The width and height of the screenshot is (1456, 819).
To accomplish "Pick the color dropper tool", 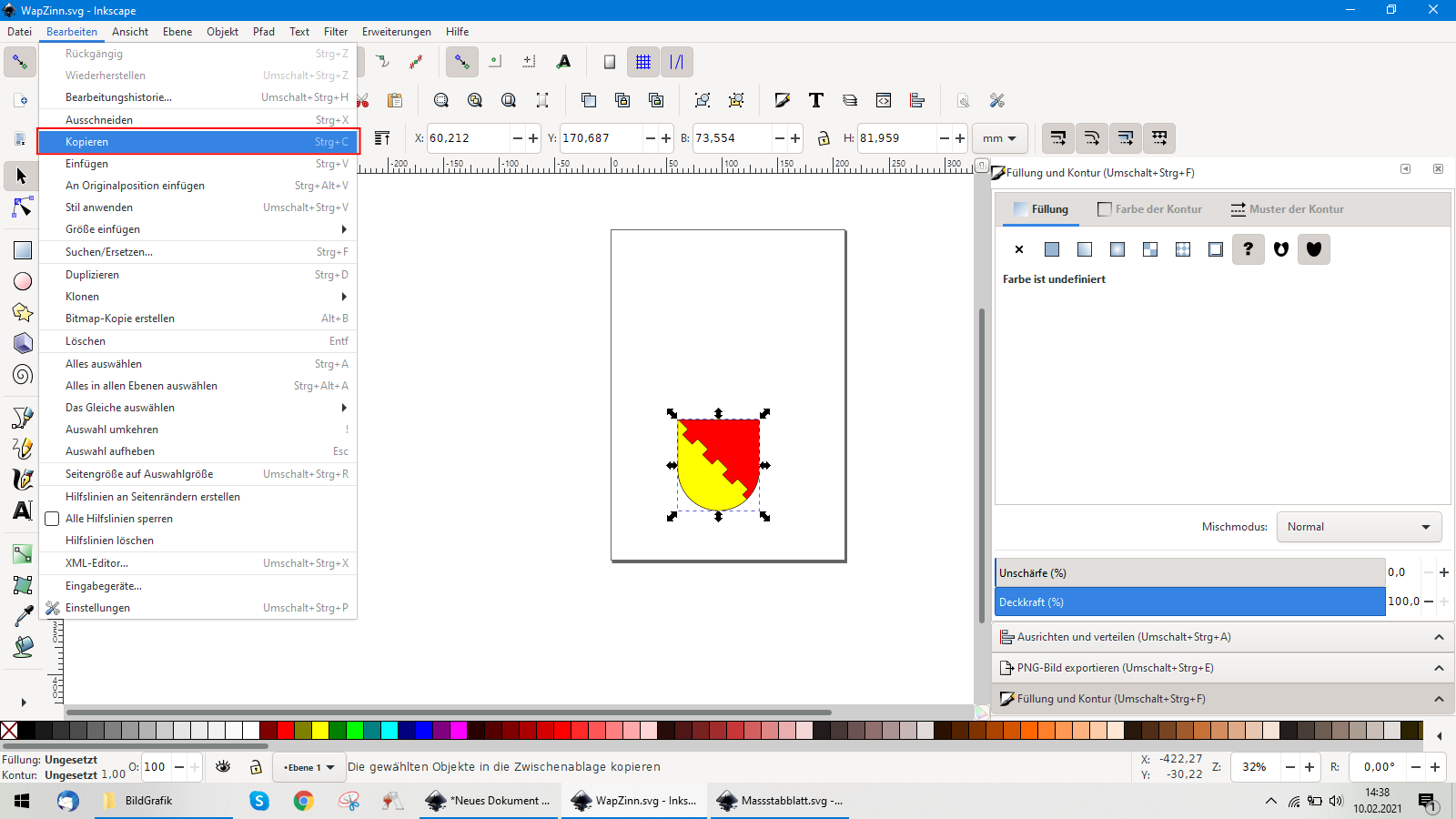I will pos(23,616).
